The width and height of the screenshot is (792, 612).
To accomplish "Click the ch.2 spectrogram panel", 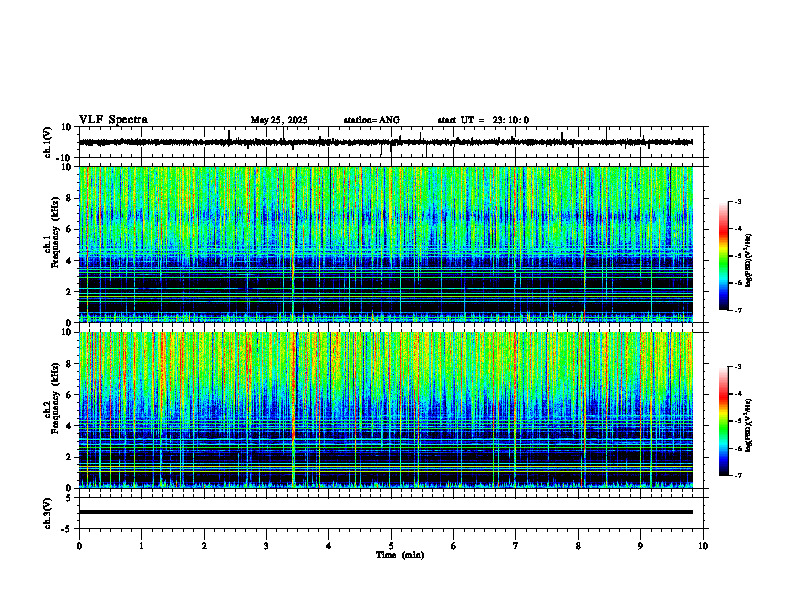I will coord(385,410).
